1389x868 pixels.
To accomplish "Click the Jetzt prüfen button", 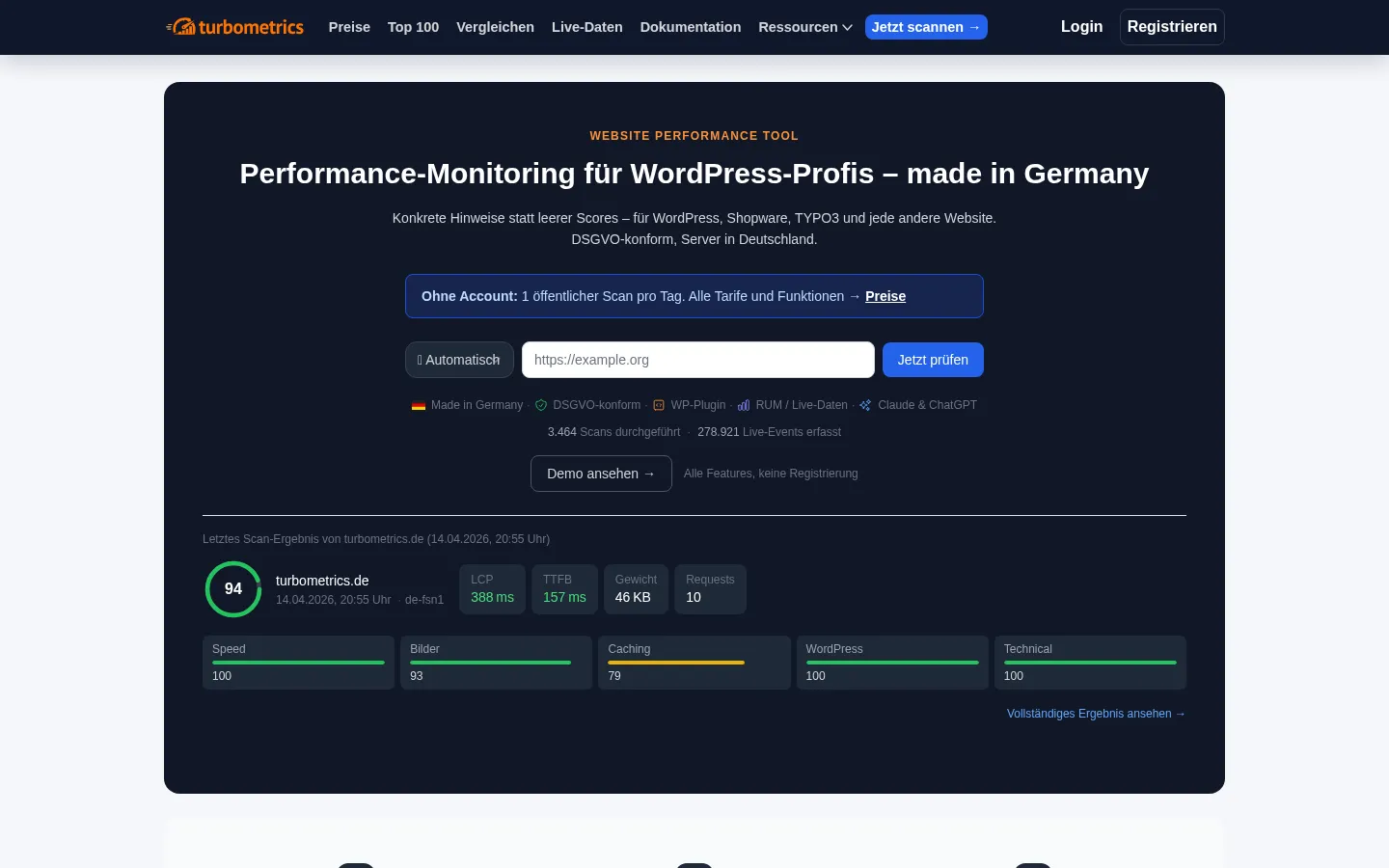I will pyautogui.click(x=933, y=360).
